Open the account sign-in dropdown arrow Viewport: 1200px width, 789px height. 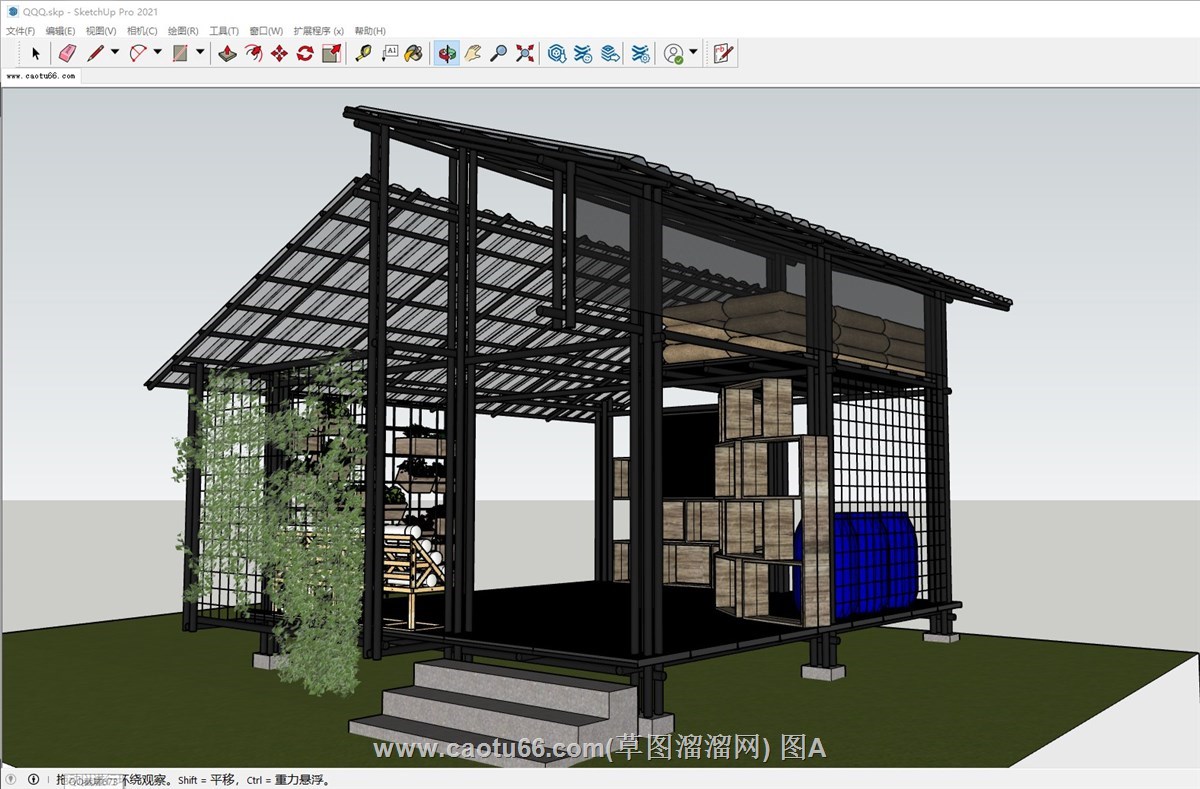coord(693,52)
